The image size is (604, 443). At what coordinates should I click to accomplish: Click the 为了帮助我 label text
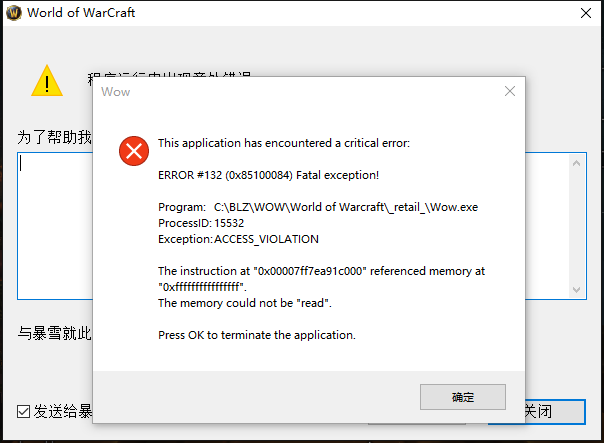[x=54, y=137]
